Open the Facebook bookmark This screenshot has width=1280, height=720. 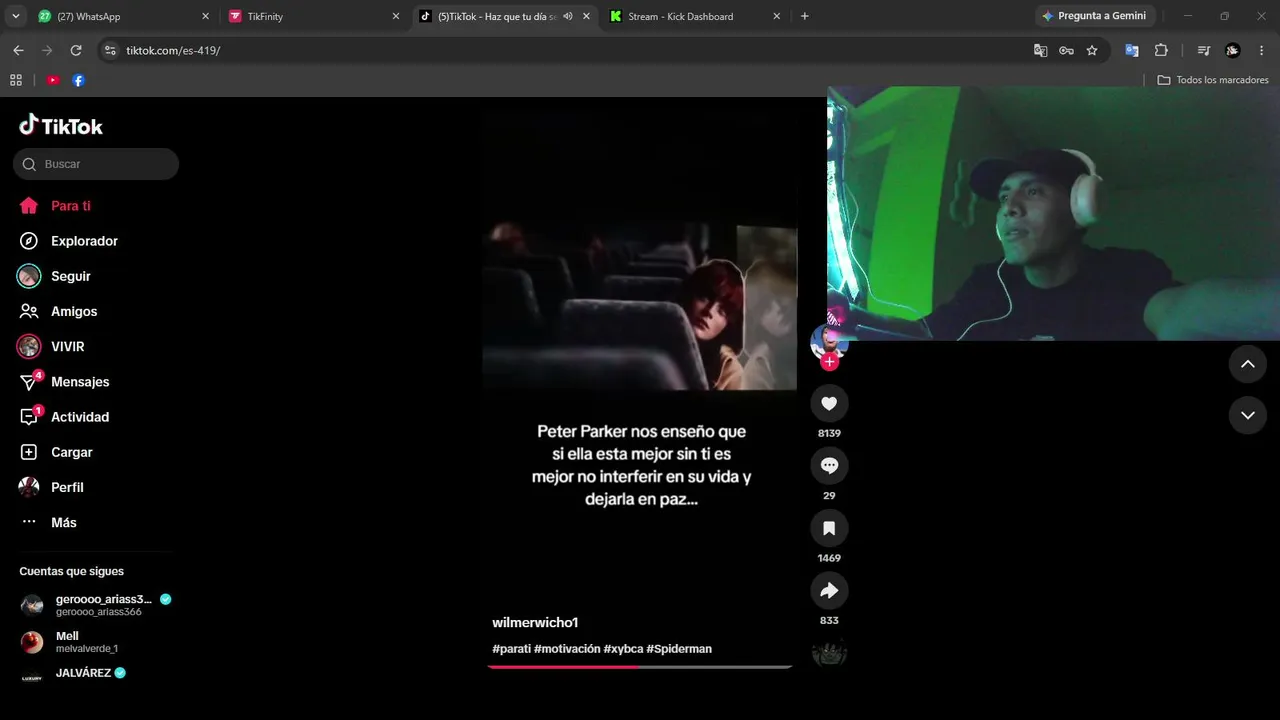(x=78, y=80)
